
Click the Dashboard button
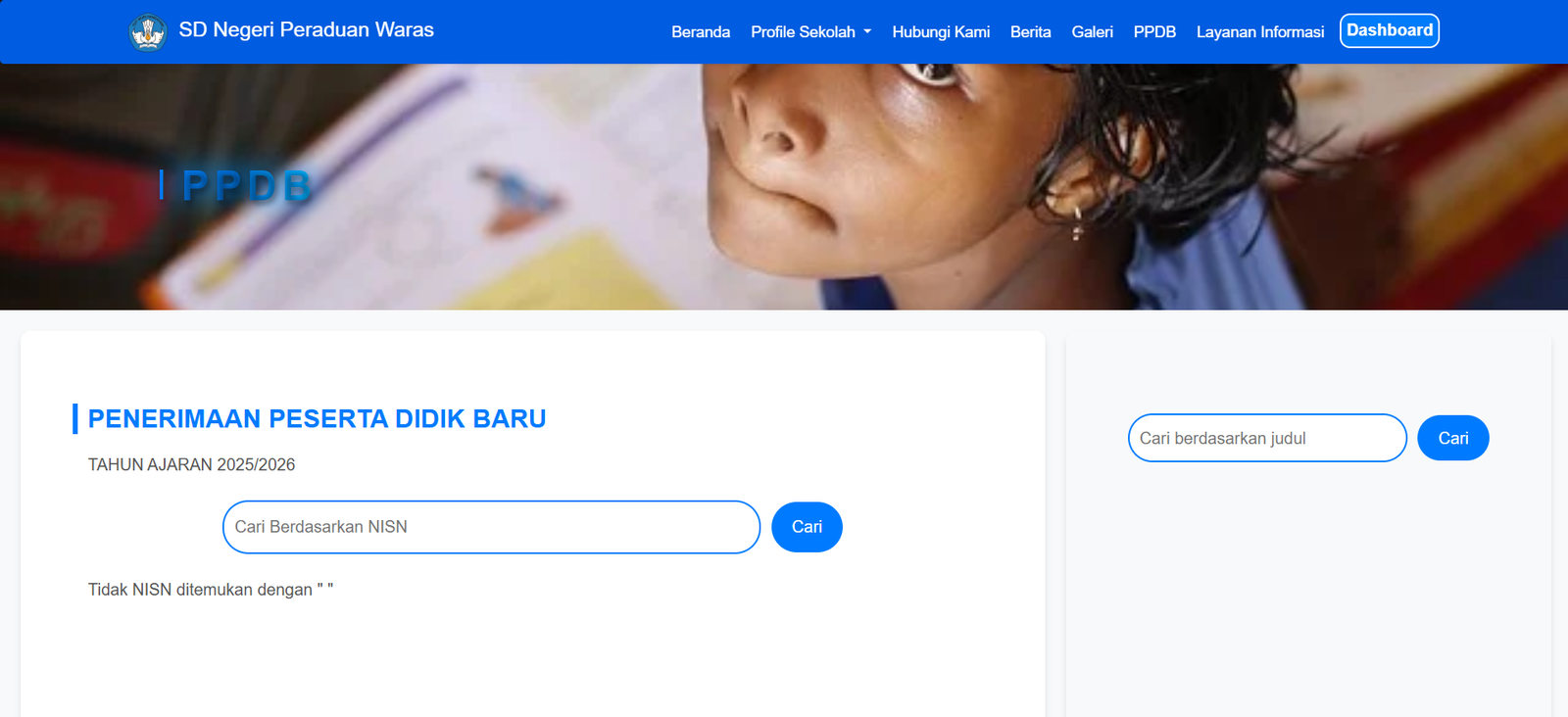click(1390, 30)
